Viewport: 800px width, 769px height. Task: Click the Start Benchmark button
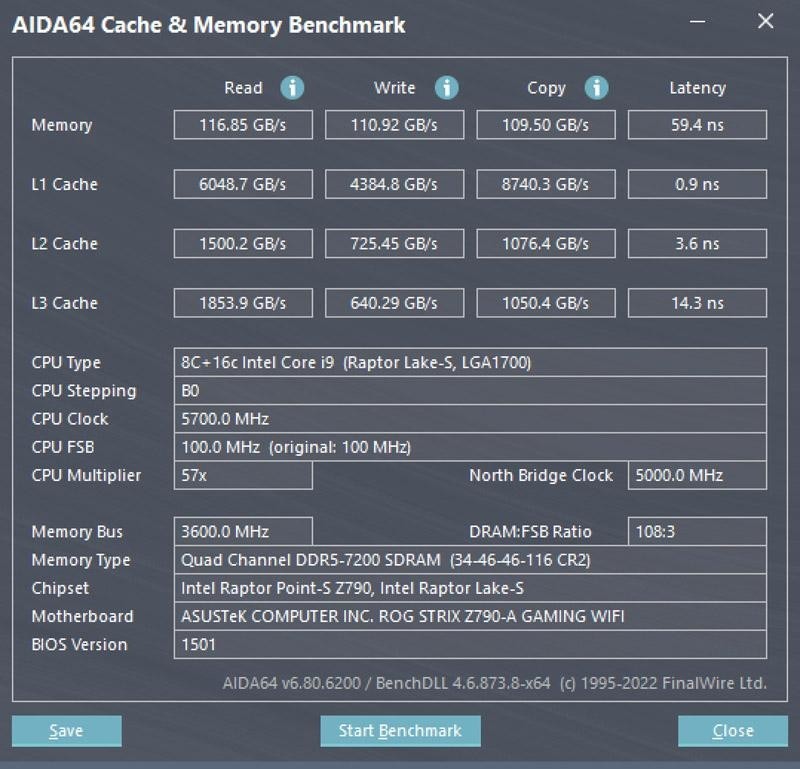[400, 731]
